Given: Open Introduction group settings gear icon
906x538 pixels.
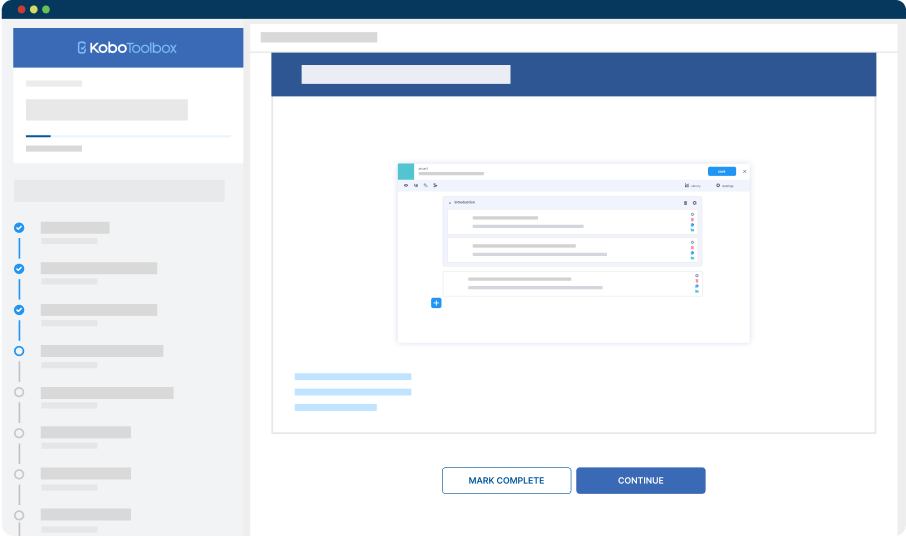Looking at the screenshot, I should click(x=695, y=203).
